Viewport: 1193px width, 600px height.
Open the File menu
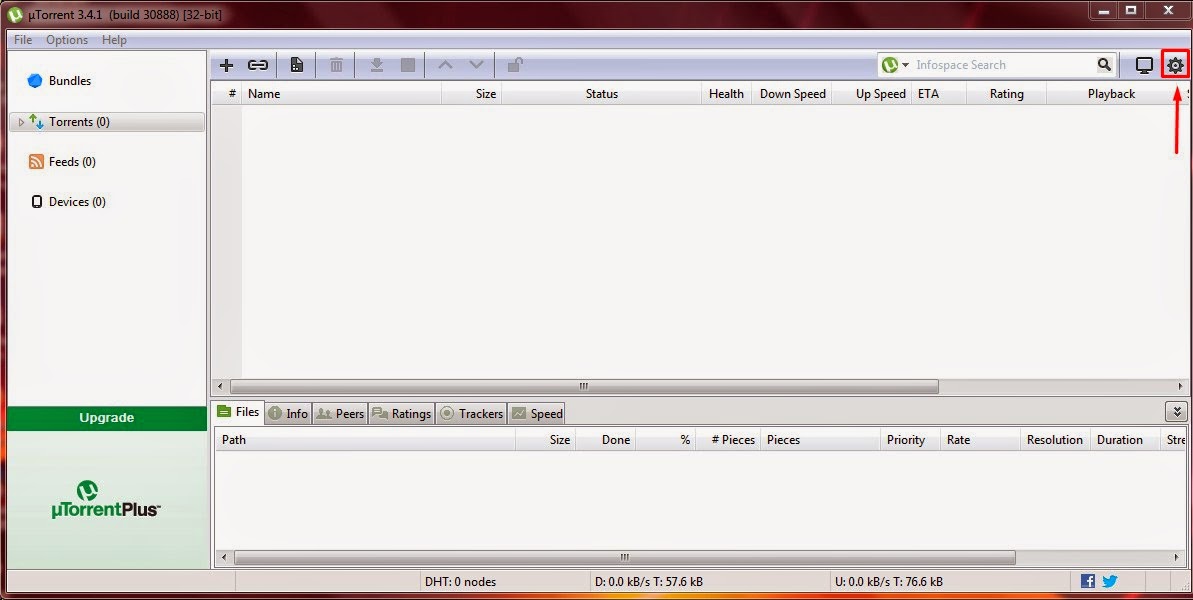click(x=23, y=40)
